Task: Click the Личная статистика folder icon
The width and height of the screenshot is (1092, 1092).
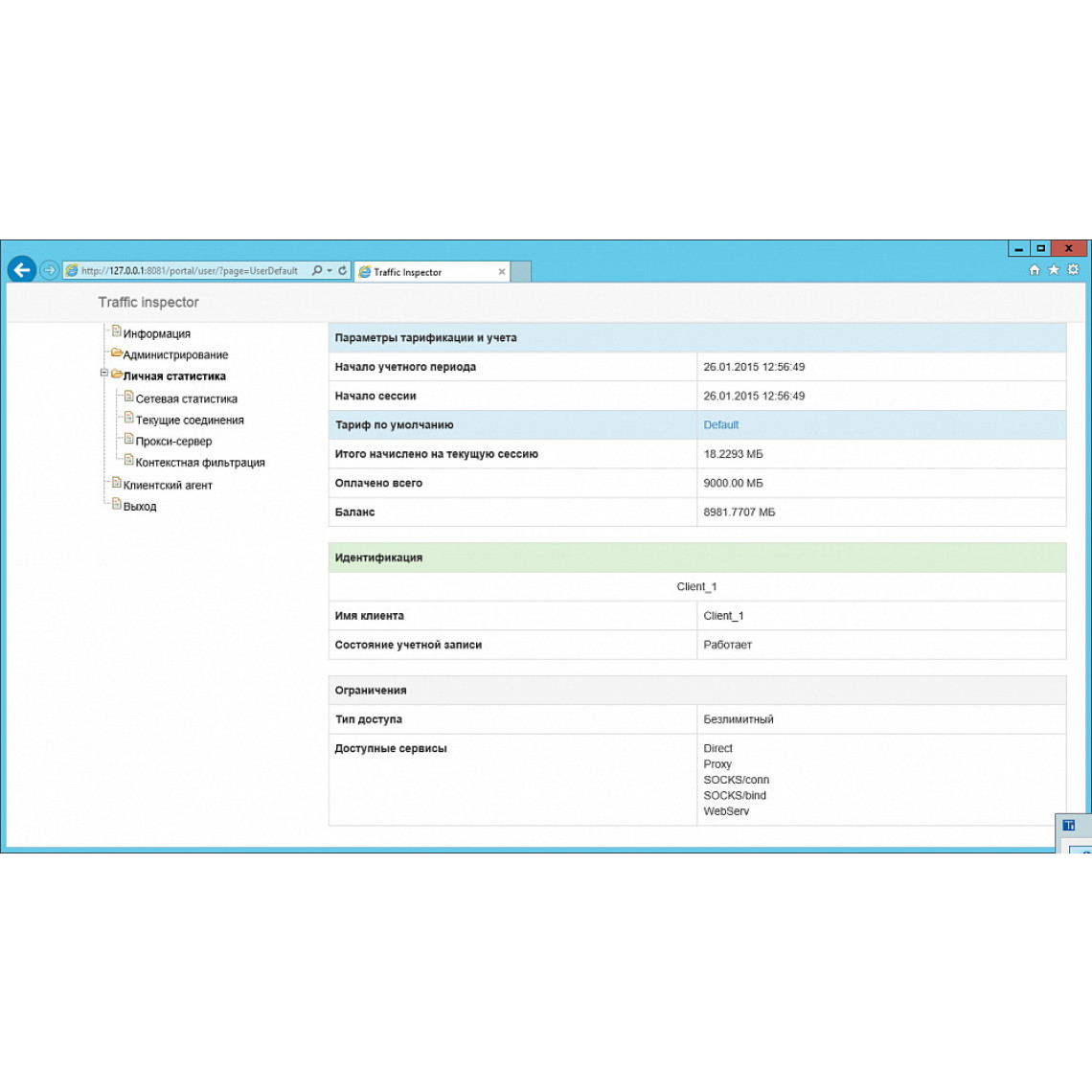Action: coord(117,374)
